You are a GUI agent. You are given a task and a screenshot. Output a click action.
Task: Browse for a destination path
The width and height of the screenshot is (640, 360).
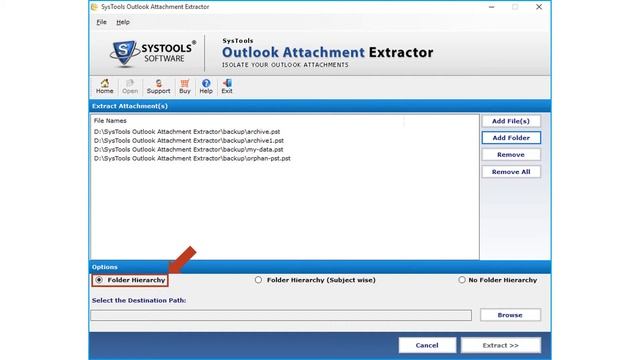click(510, 315)
